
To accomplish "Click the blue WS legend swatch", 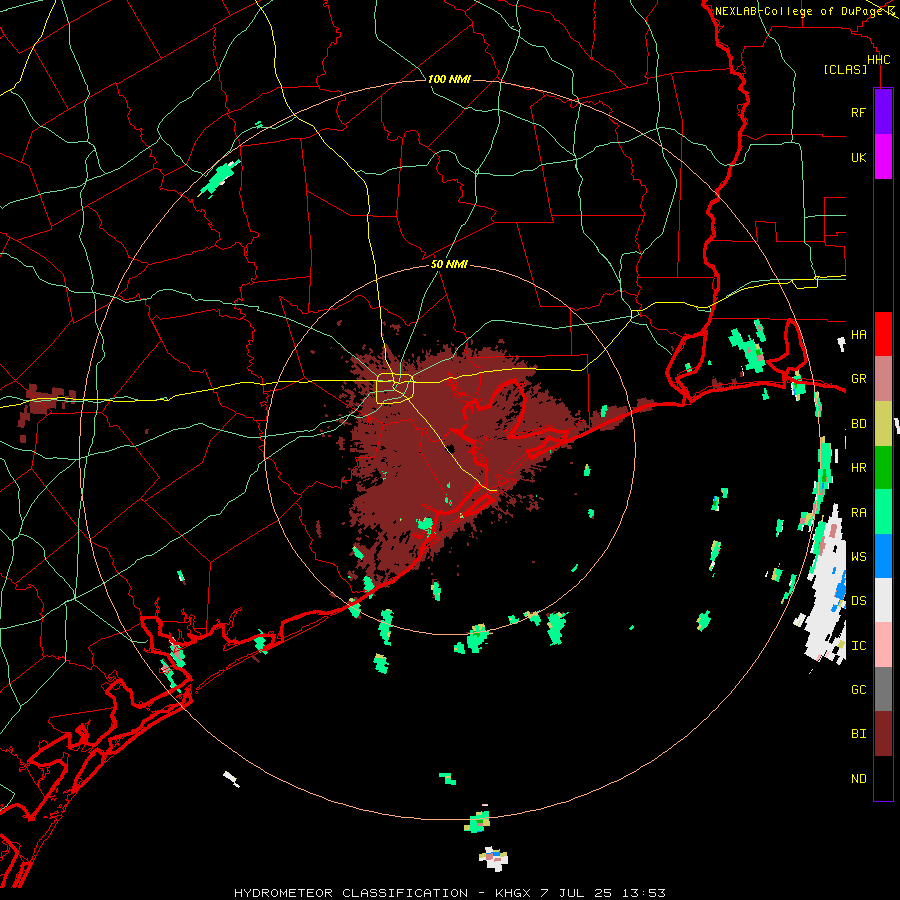I will [883, 556].
